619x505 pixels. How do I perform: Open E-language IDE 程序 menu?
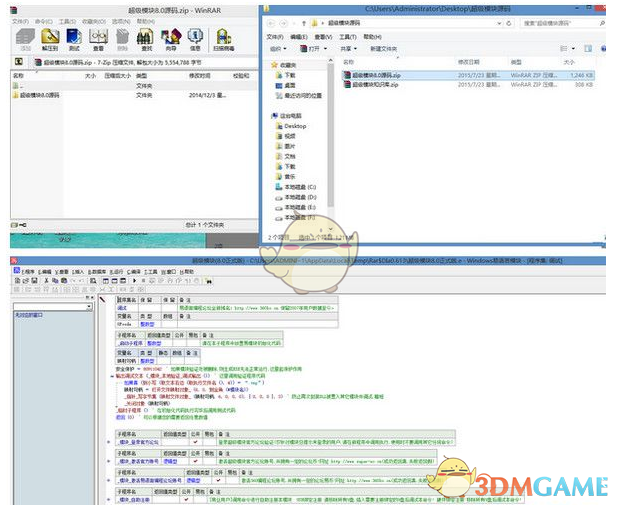coord(28,272)
